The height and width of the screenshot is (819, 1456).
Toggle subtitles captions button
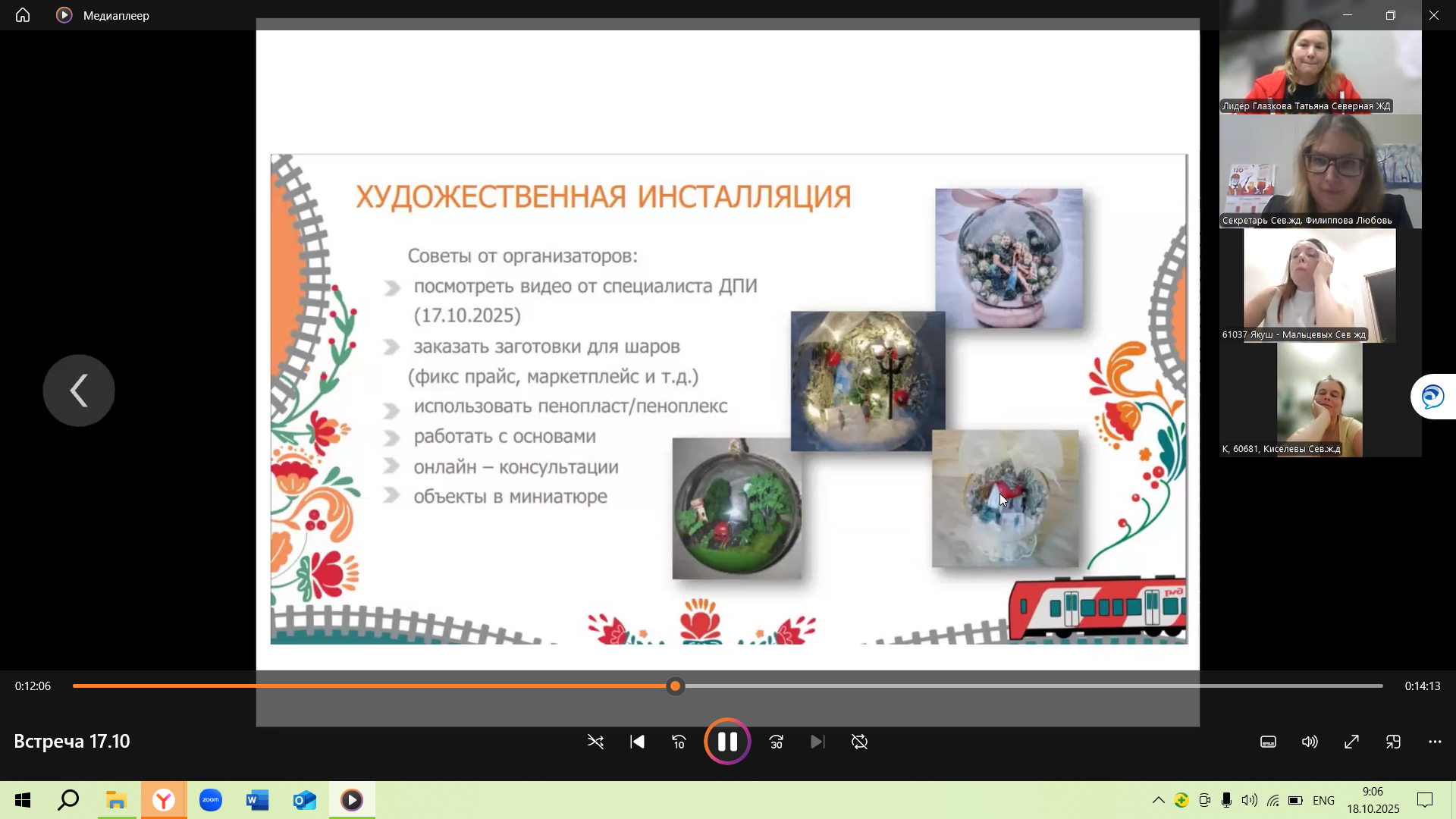[1268, 742]
